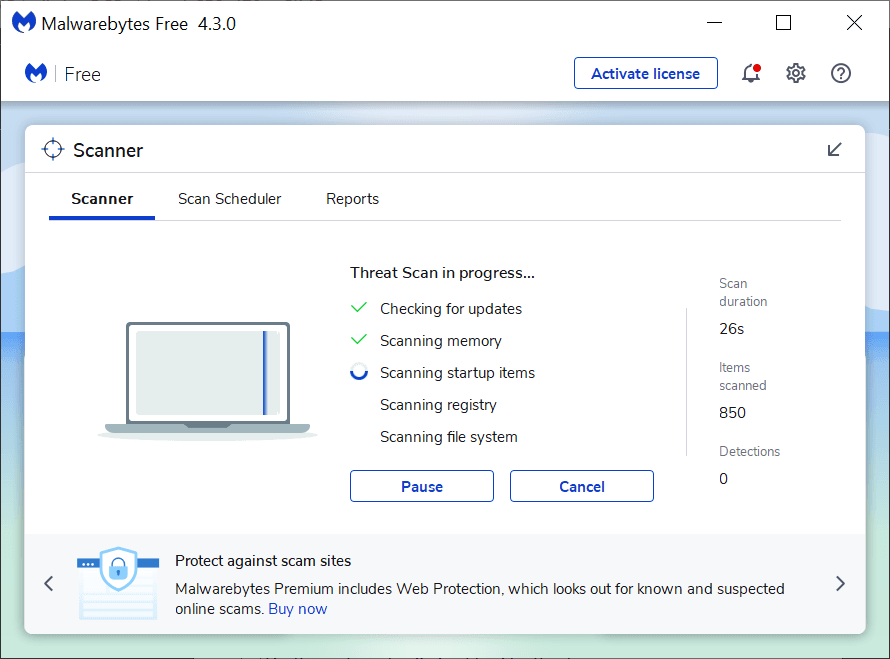
Task: Select the Scanner tab
Action: (102, 199)
